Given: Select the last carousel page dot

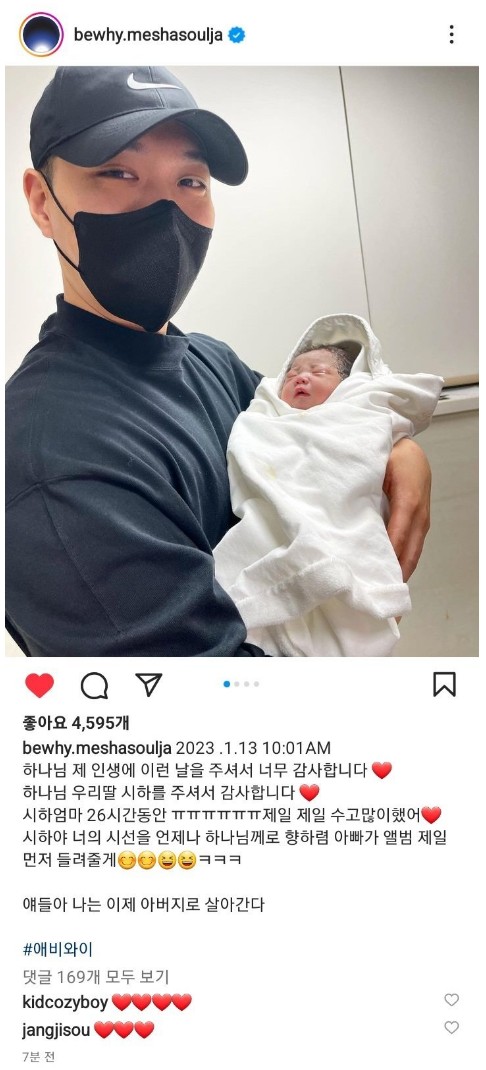Looking at the screenshot, I should (x=257, y=684).
